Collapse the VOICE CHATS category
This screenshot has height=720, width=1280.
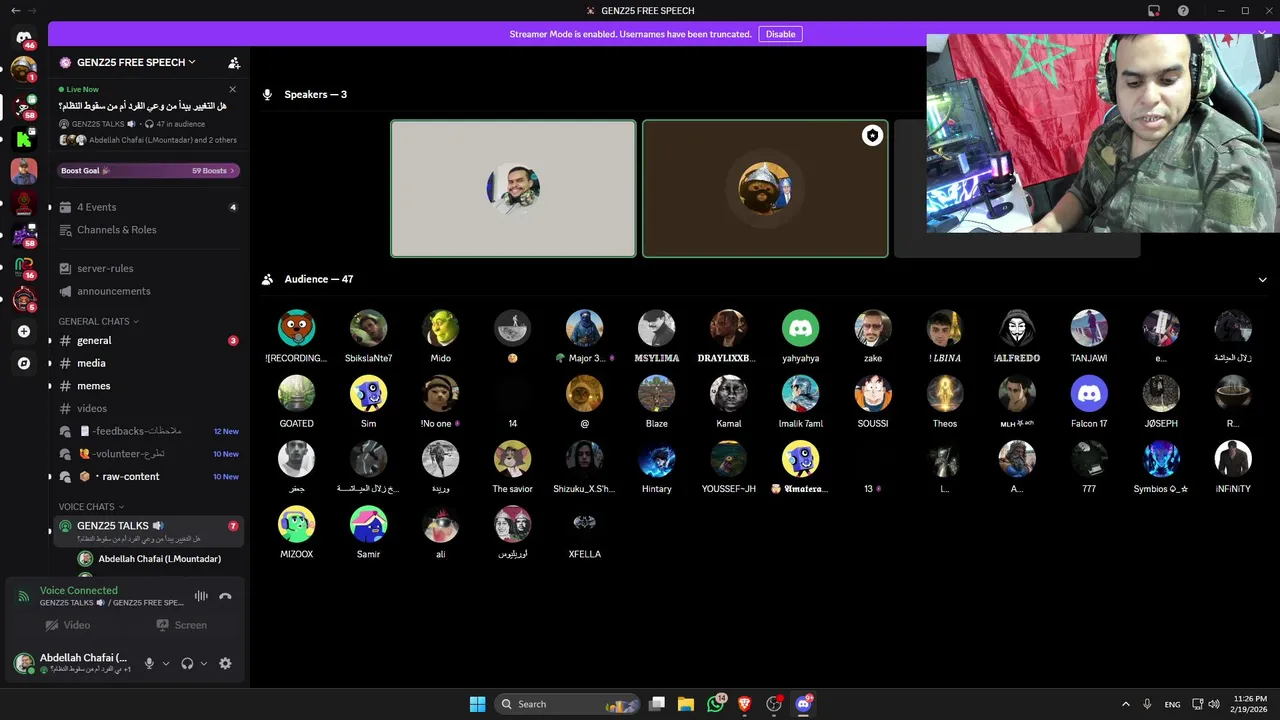91,507
